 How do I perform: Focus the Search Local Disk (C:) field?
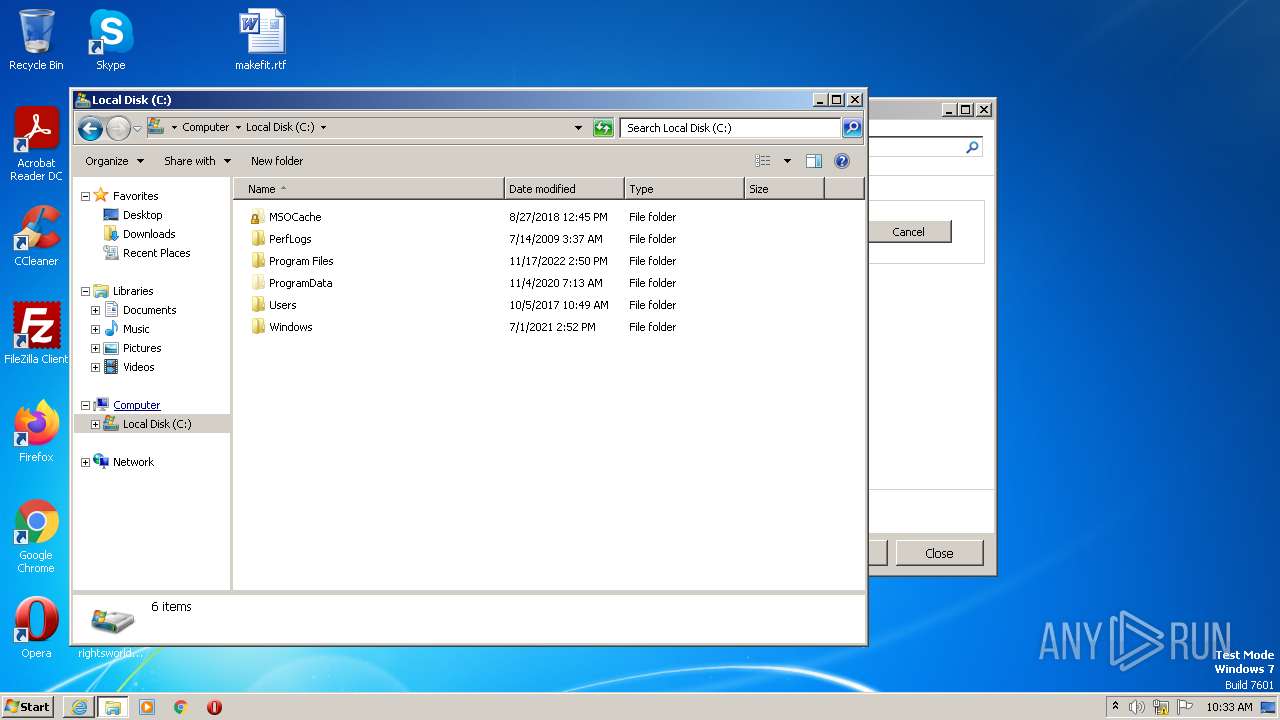pyautogui.click(x=730, y=128)
